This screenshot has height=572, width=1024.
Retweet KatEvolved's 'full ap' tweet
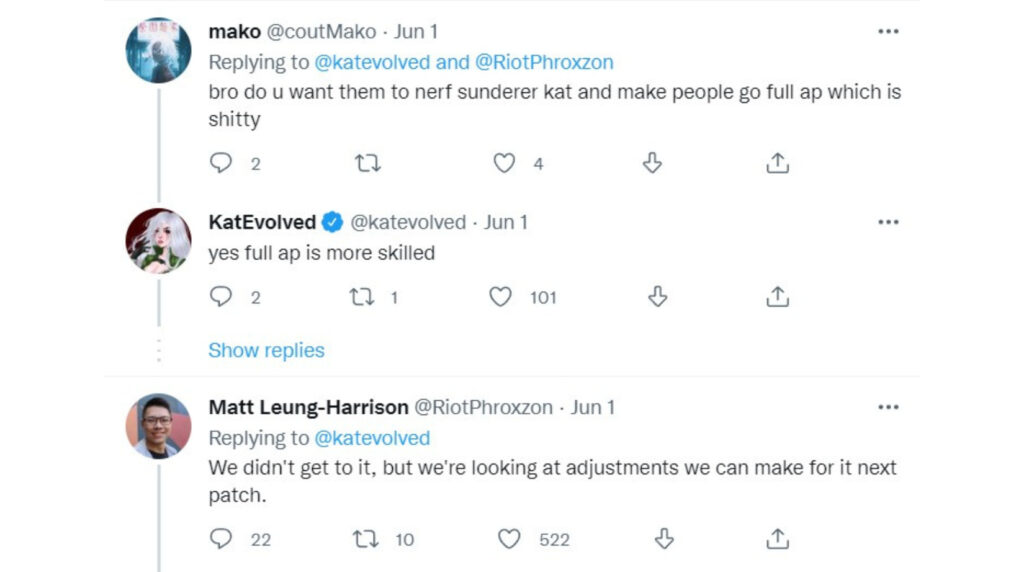[364, 297]
